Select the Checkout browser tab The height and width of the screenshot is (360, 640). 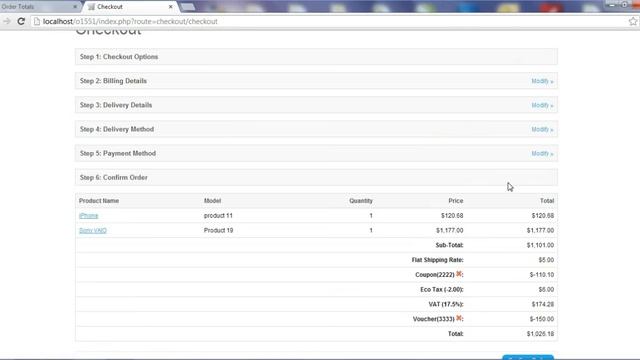[x=129, y=7]
